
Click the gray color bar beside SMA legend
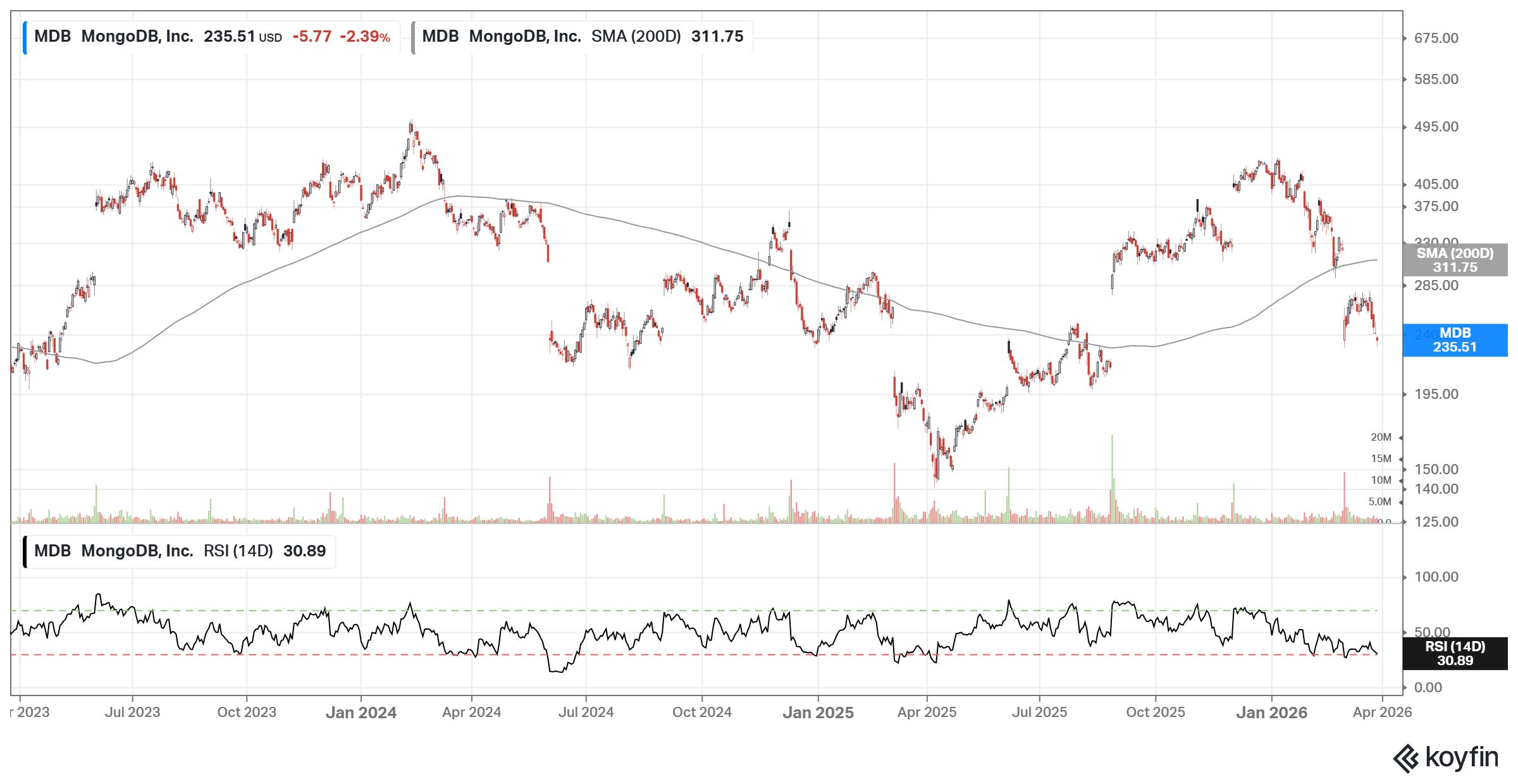coord(413,37)
